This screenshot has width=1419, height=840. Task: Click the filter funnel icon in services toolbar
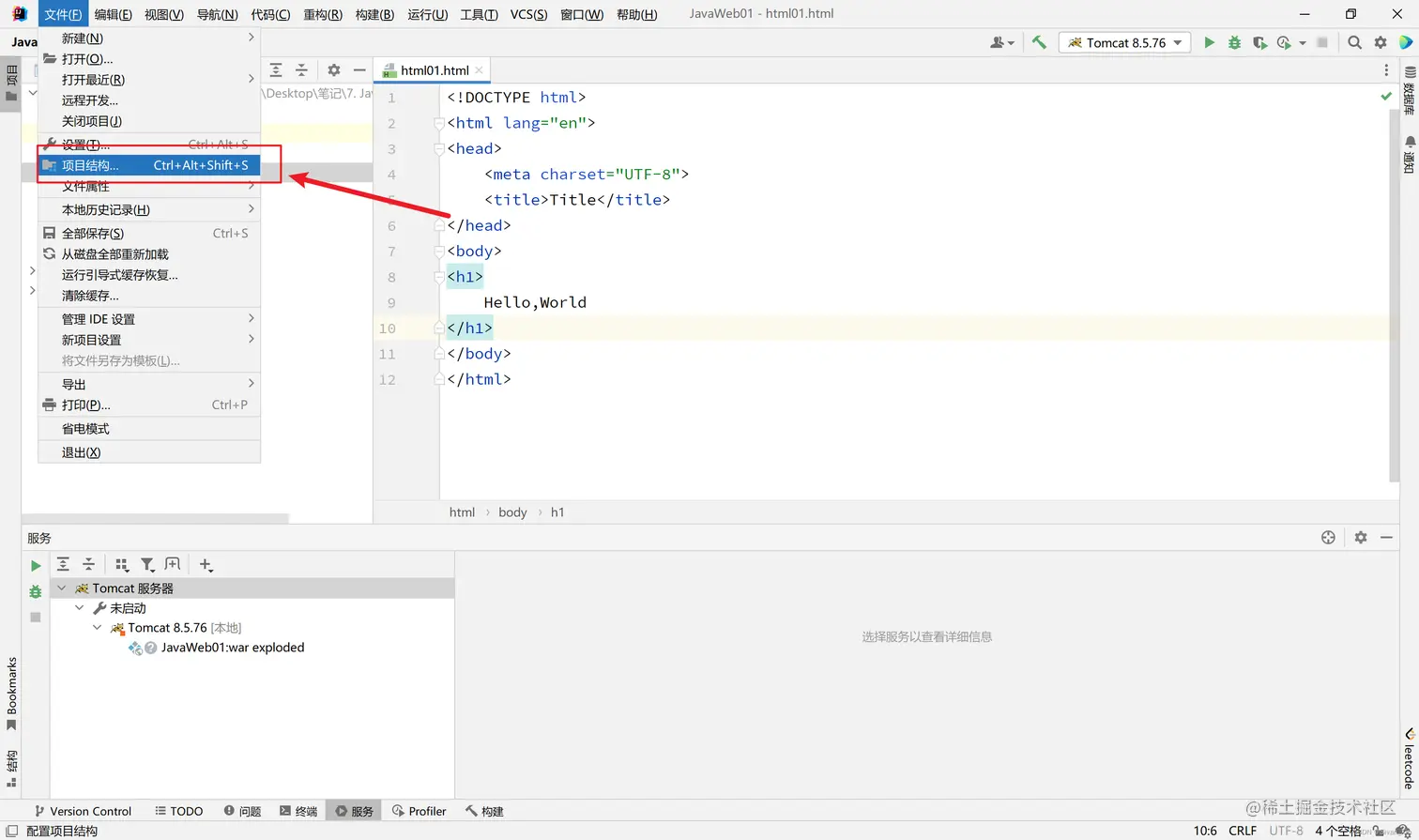click(x=147, y=564)
